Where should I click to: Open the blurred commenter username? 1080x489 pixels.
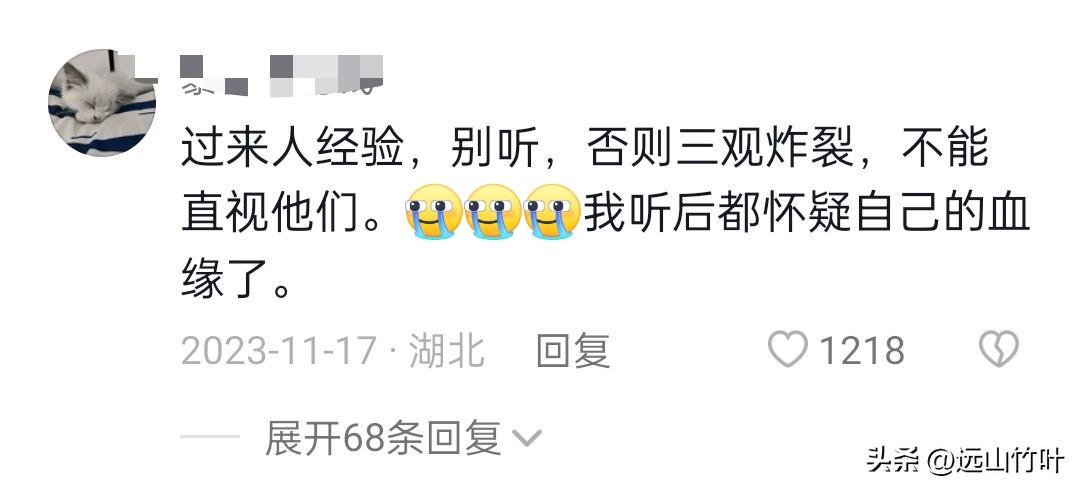pyautogui.click(x=281, y=76)
